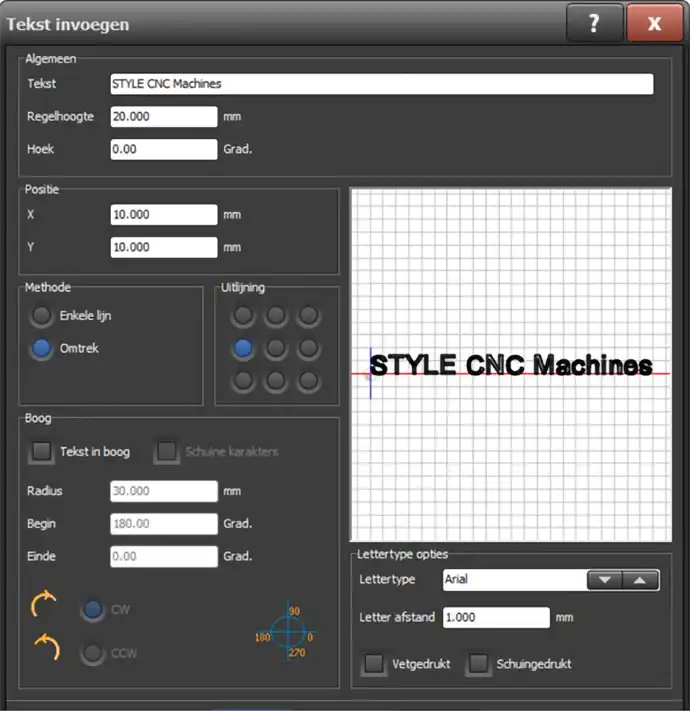Click the Regelhoogte label
This screenshot has height=711, width=690.
[60, 117]
